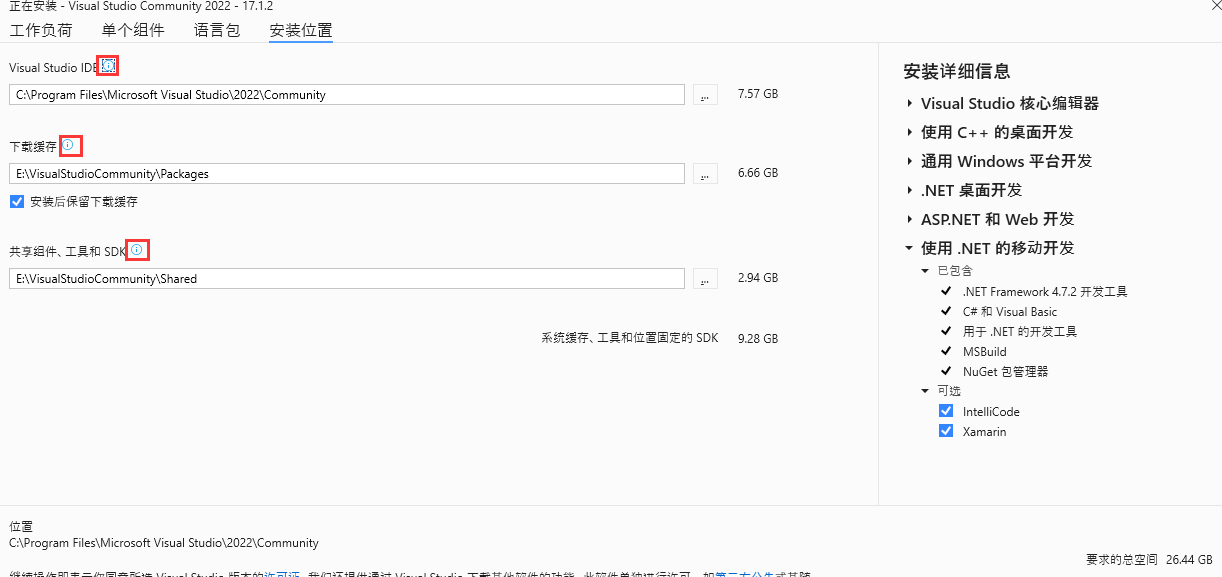Image resolution: width=1222 pixels, height=577 pixels.
Task: Click the 26.44 GB total space value
Action: (x=1190, y=559)
